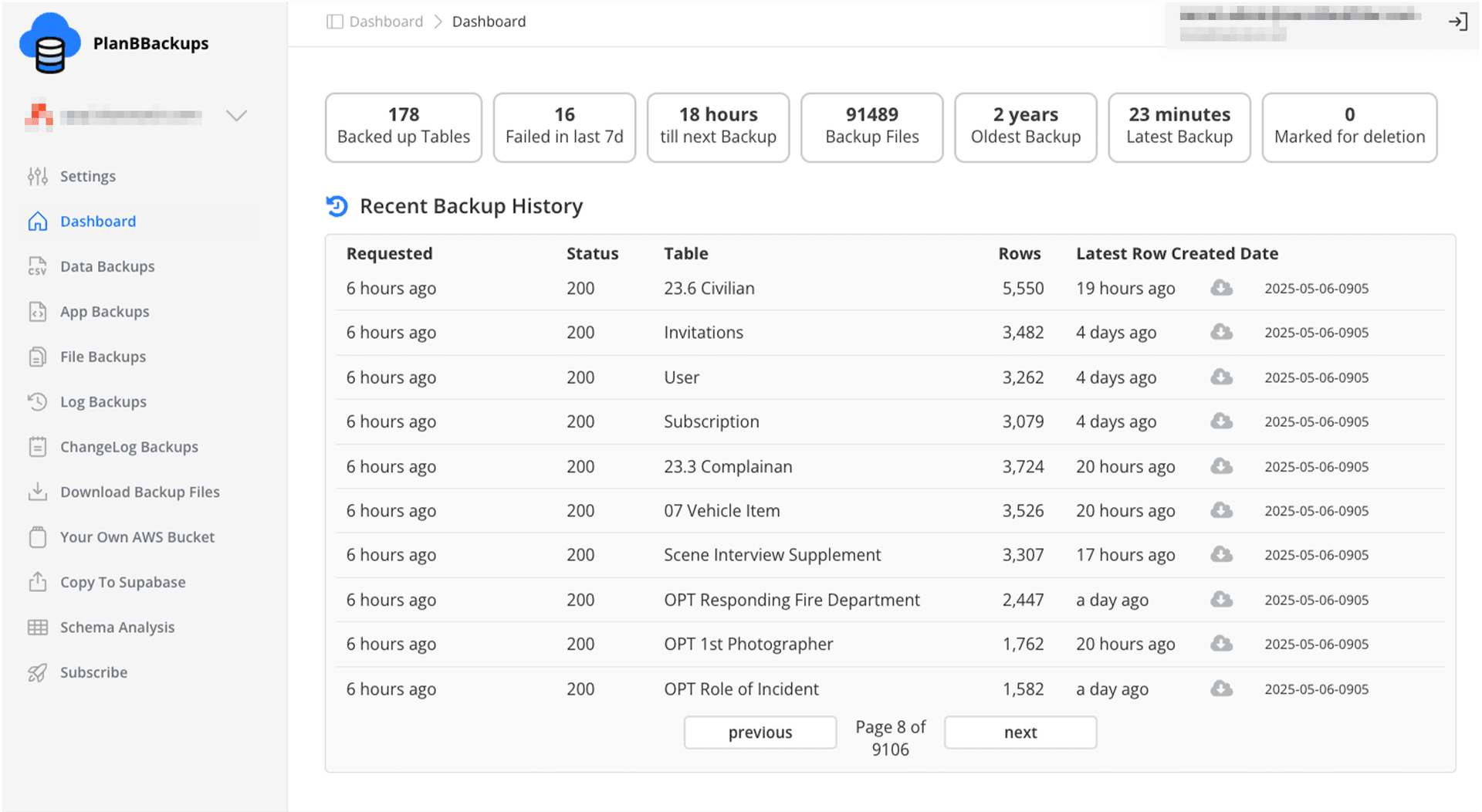Open Copy To Supabase in sidebar
The image size is (1482, 812).
(x=123, y=582)
